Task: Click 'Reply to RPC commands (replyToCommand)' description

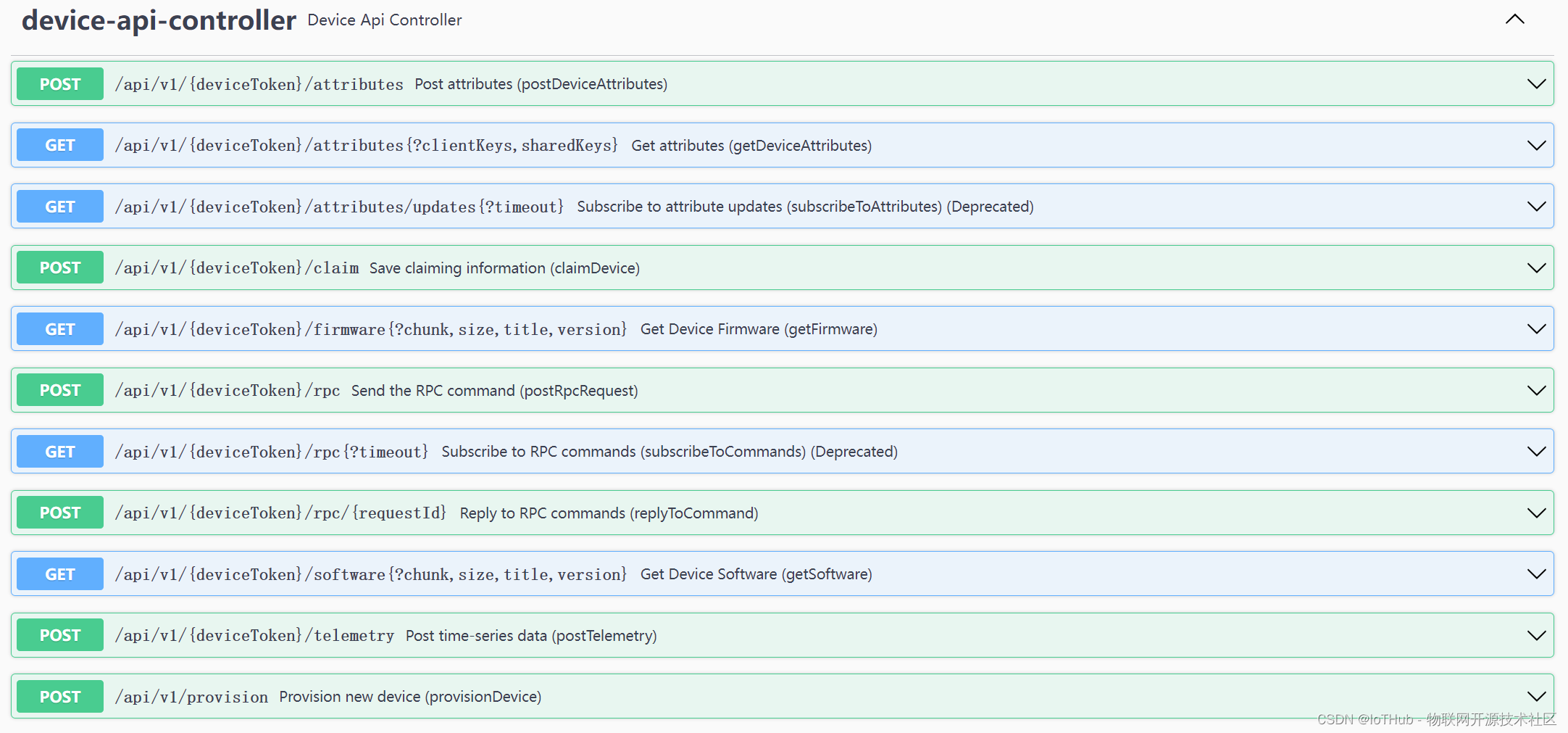Action: (x=609, y=513)
